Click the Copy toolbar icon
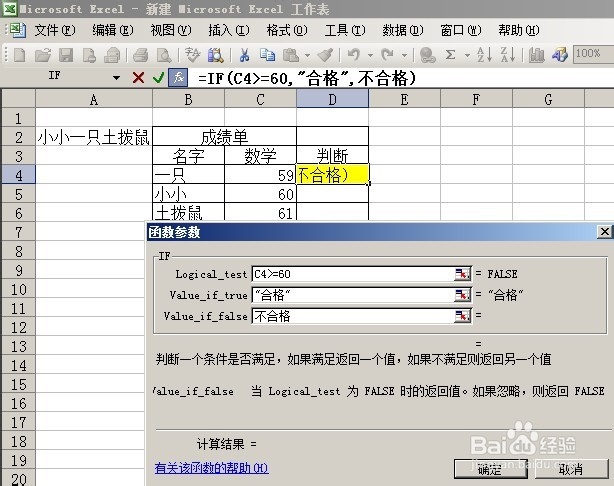Viewport: 614px width, 486px height. [x=267, y=55]
